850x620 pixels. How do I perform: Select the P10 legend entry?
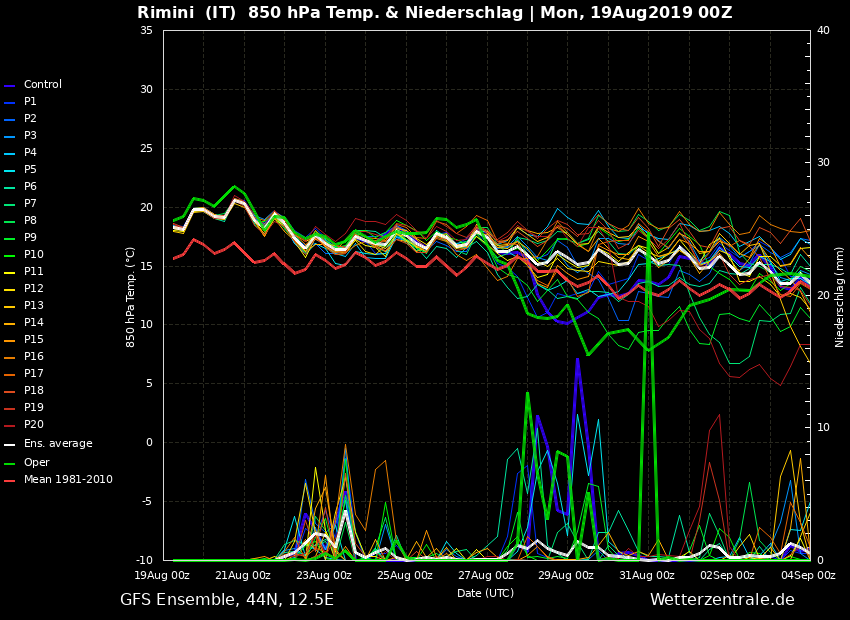pyautogui.click(x=33, y=255)
